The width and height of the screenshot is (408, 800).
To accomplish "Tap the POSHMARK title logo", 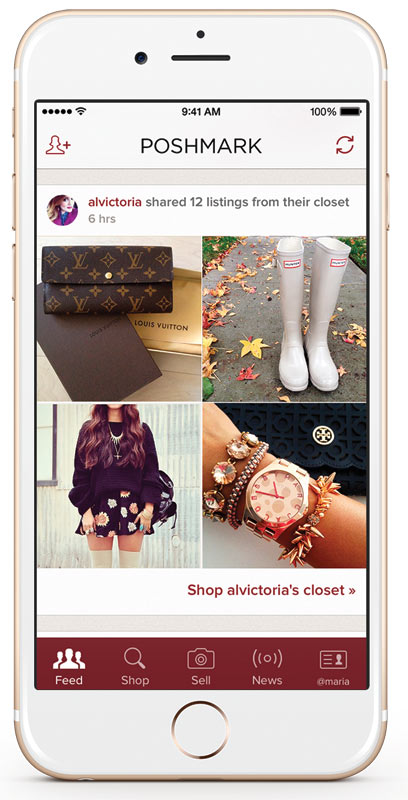I will pyautogui.click(x=201, y=146).
